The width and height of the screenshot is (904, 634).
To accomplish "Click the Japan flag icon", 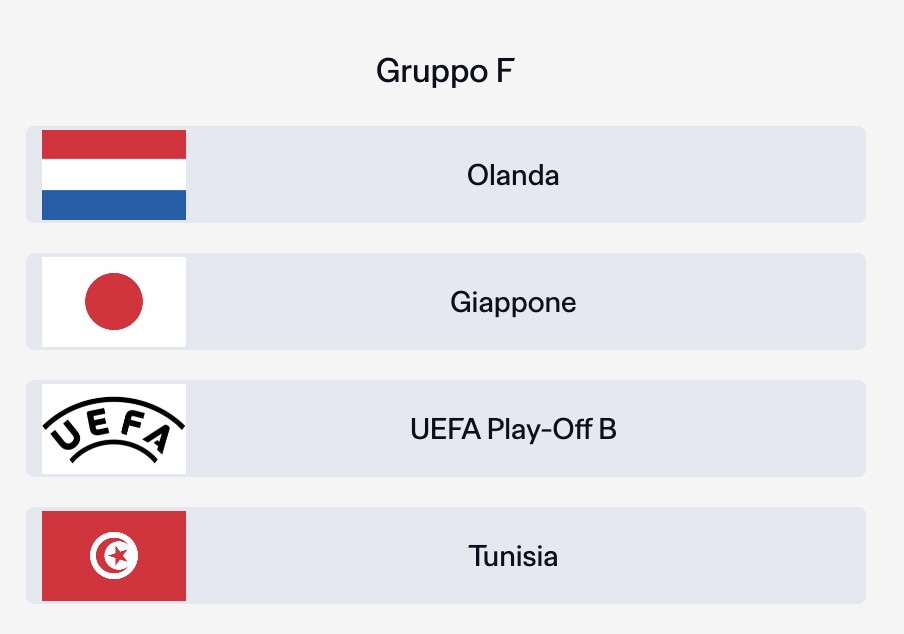I will click(114, 302).
